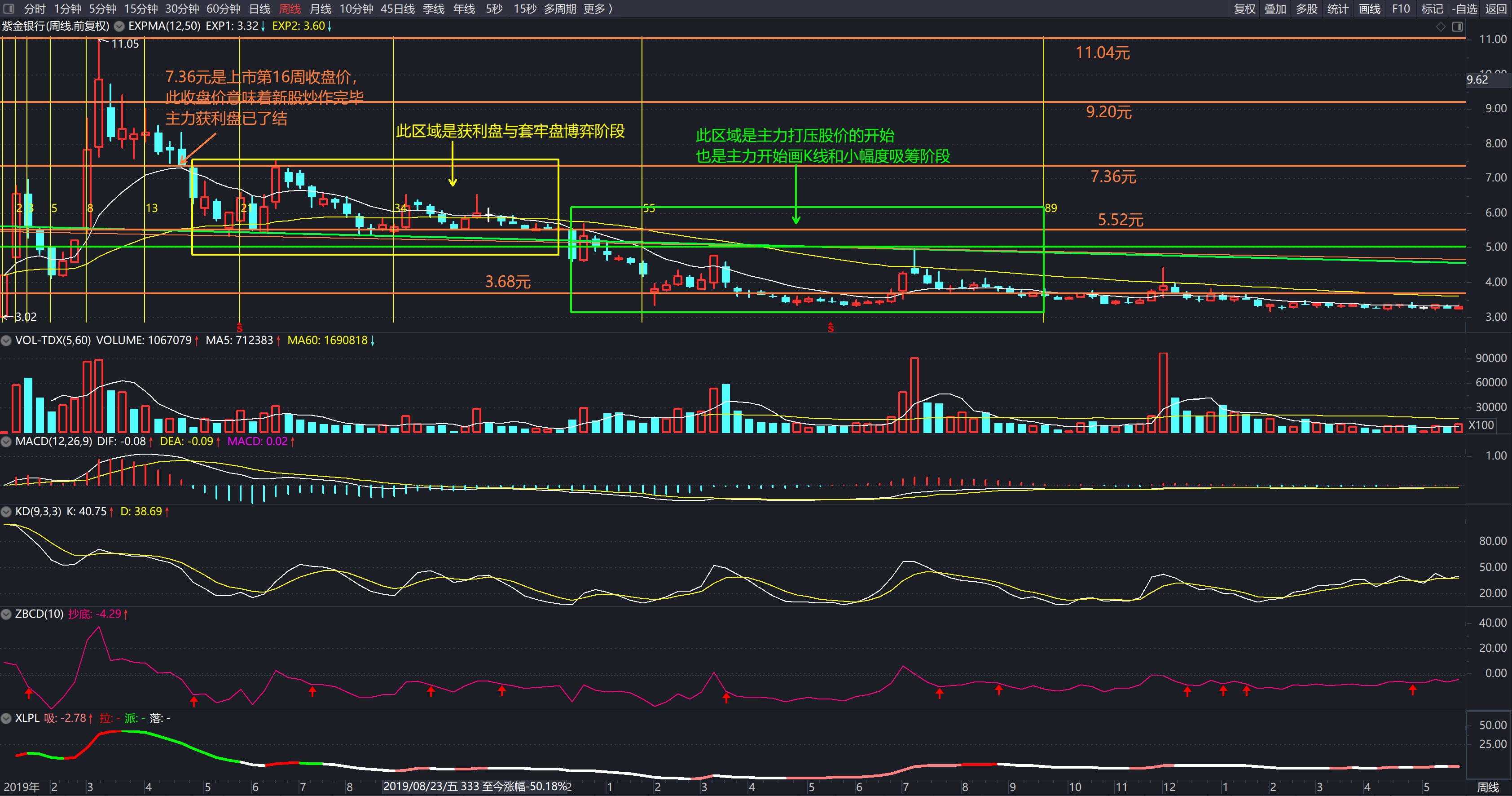Open the ZBCD indicator dropdown arrow
Viewport: 1512px width, 796px height.
tap(6, 615)
